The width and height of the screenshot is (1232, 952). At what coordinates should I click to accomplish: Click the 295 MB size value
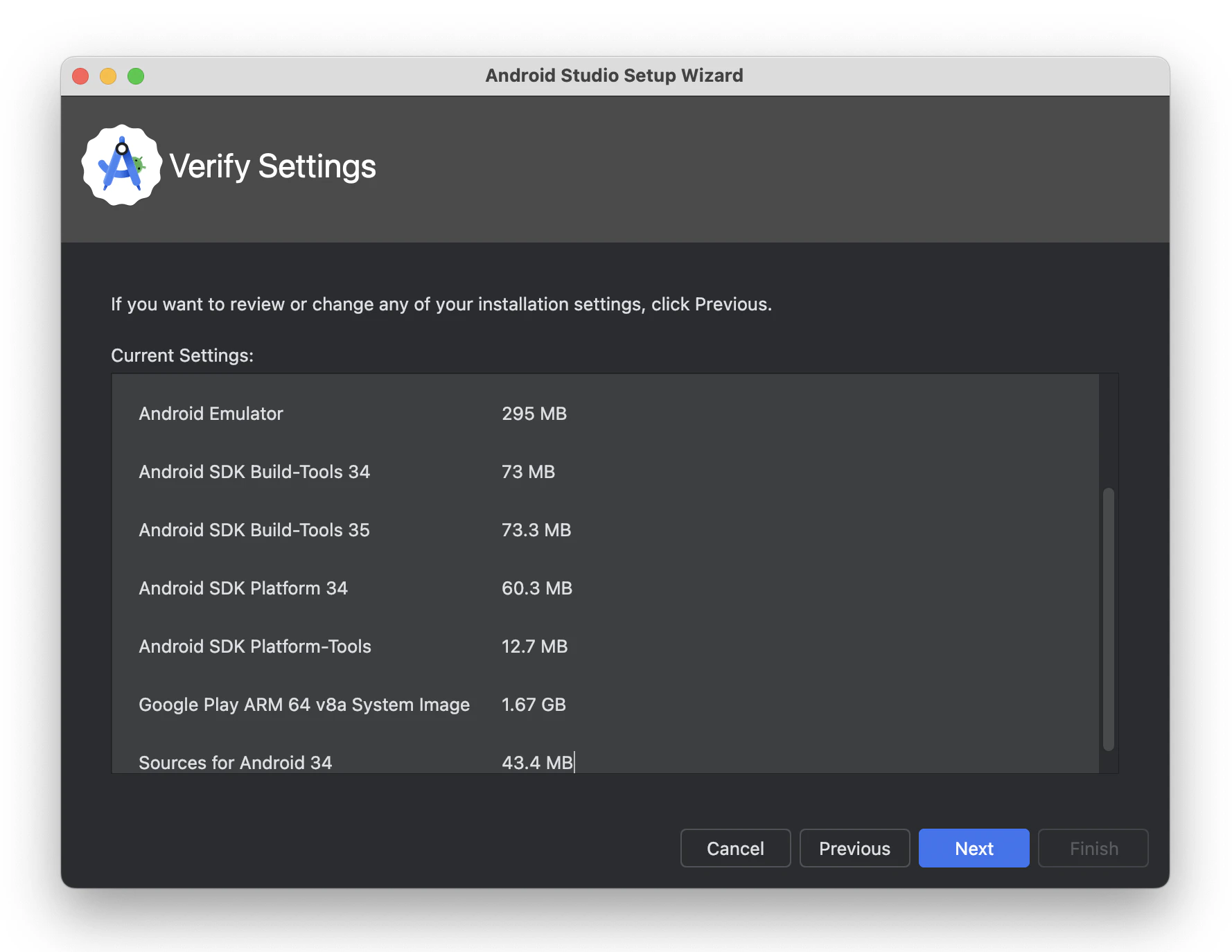pos(534,414)
